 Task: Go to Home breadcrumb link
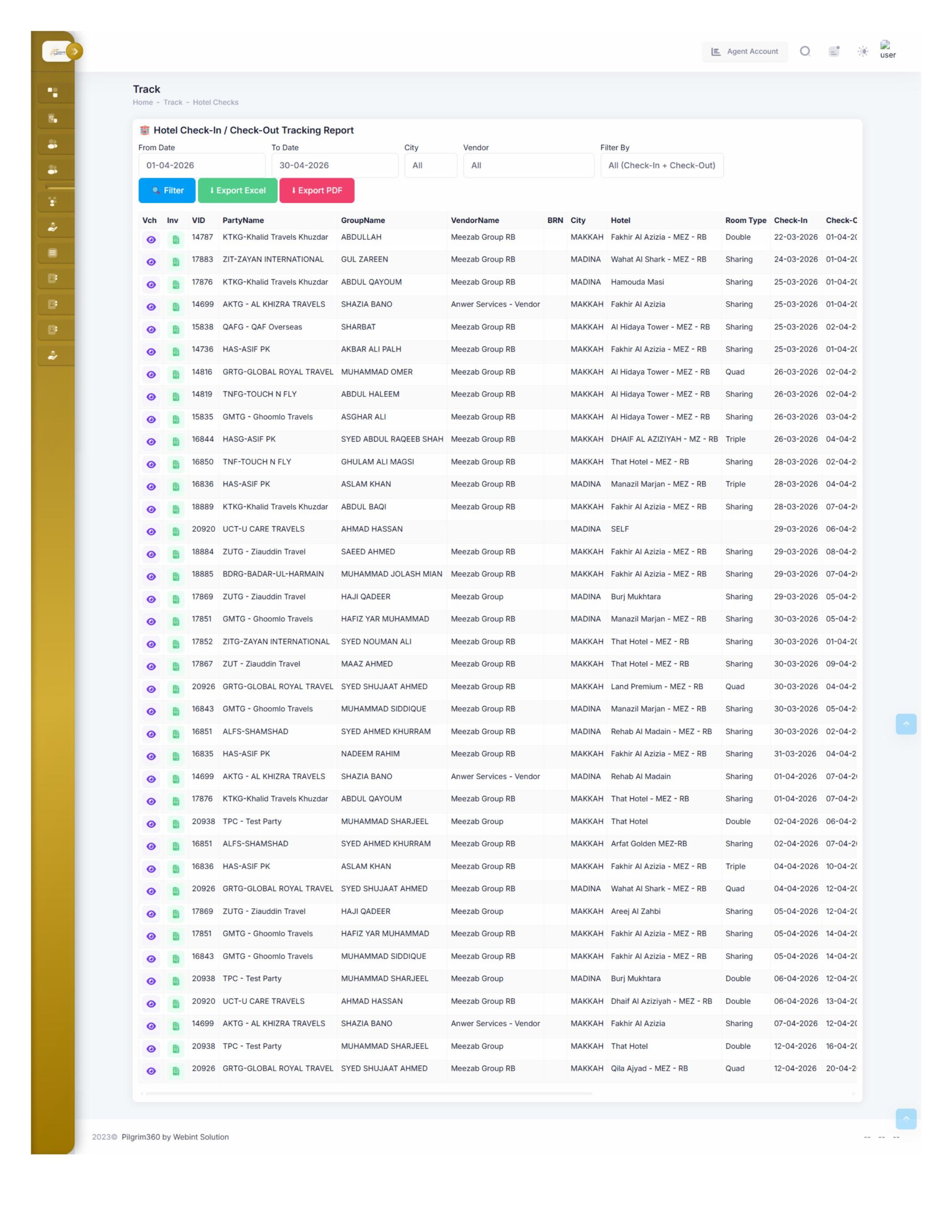pyautogui.click(x=143, y=102)
